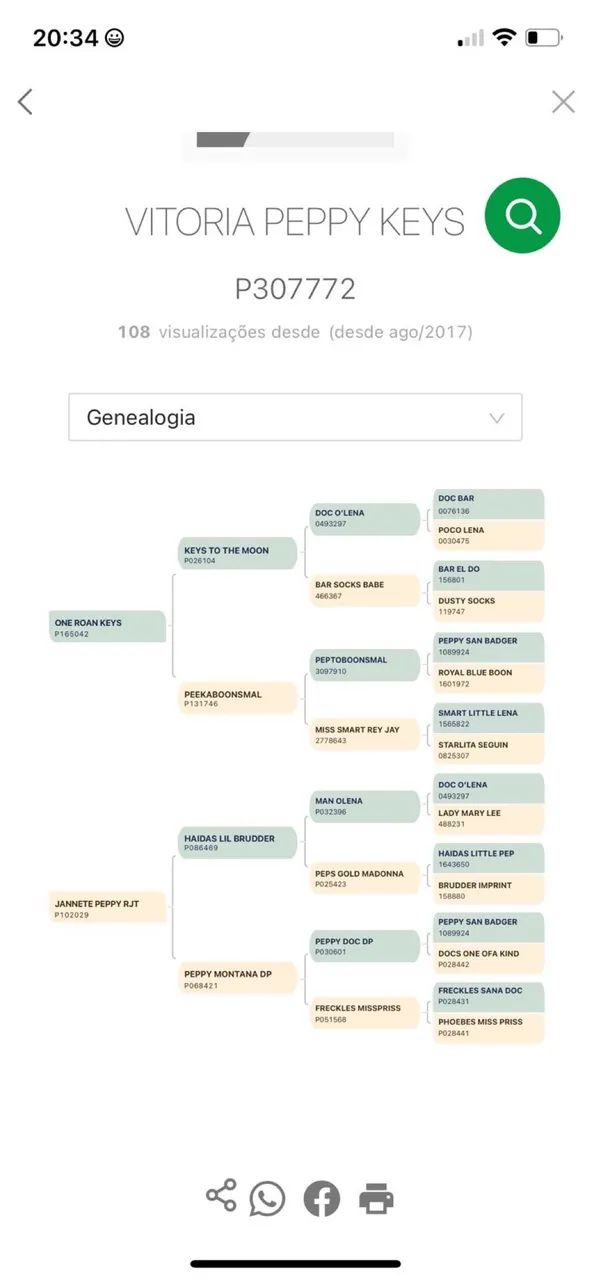The height and width of the screenshot is (1280, 591).
Task: Open PEPTOBOONSMAL's pedigree entry
Action: [363, 663]
